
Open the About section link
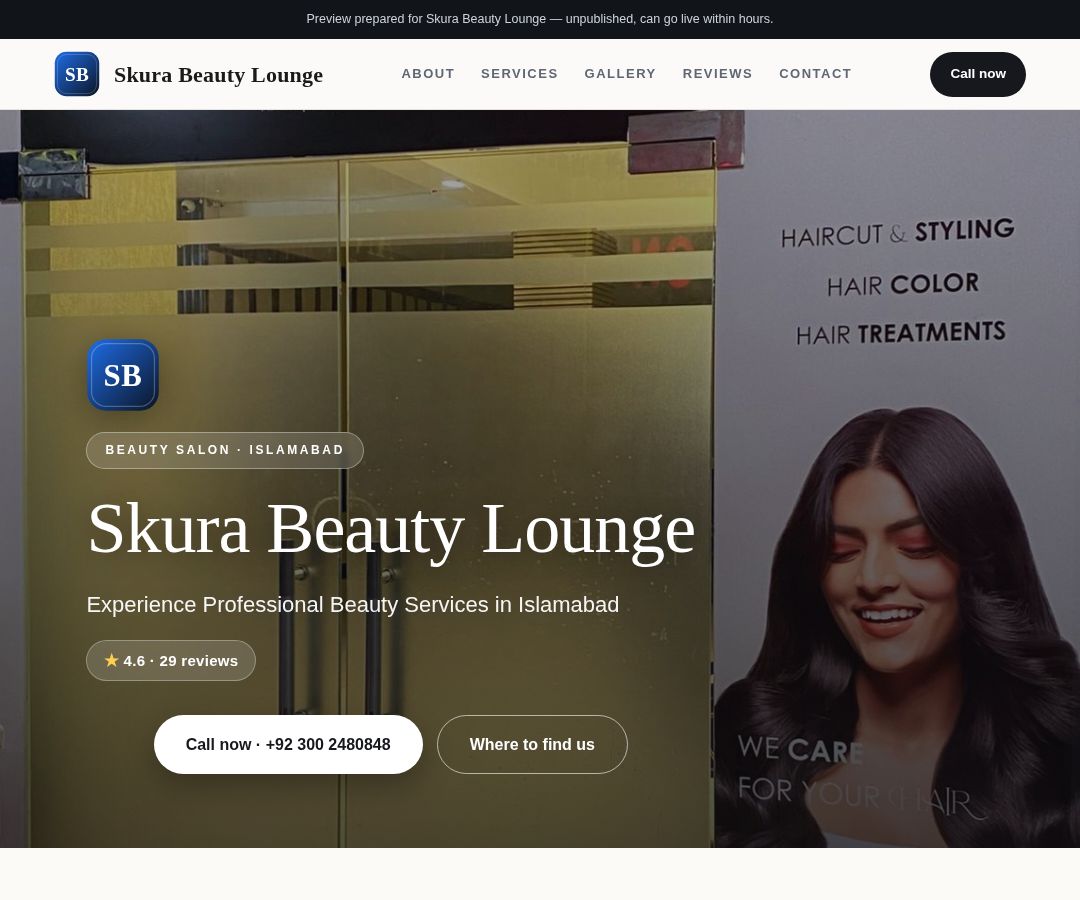tap(428, 74)
